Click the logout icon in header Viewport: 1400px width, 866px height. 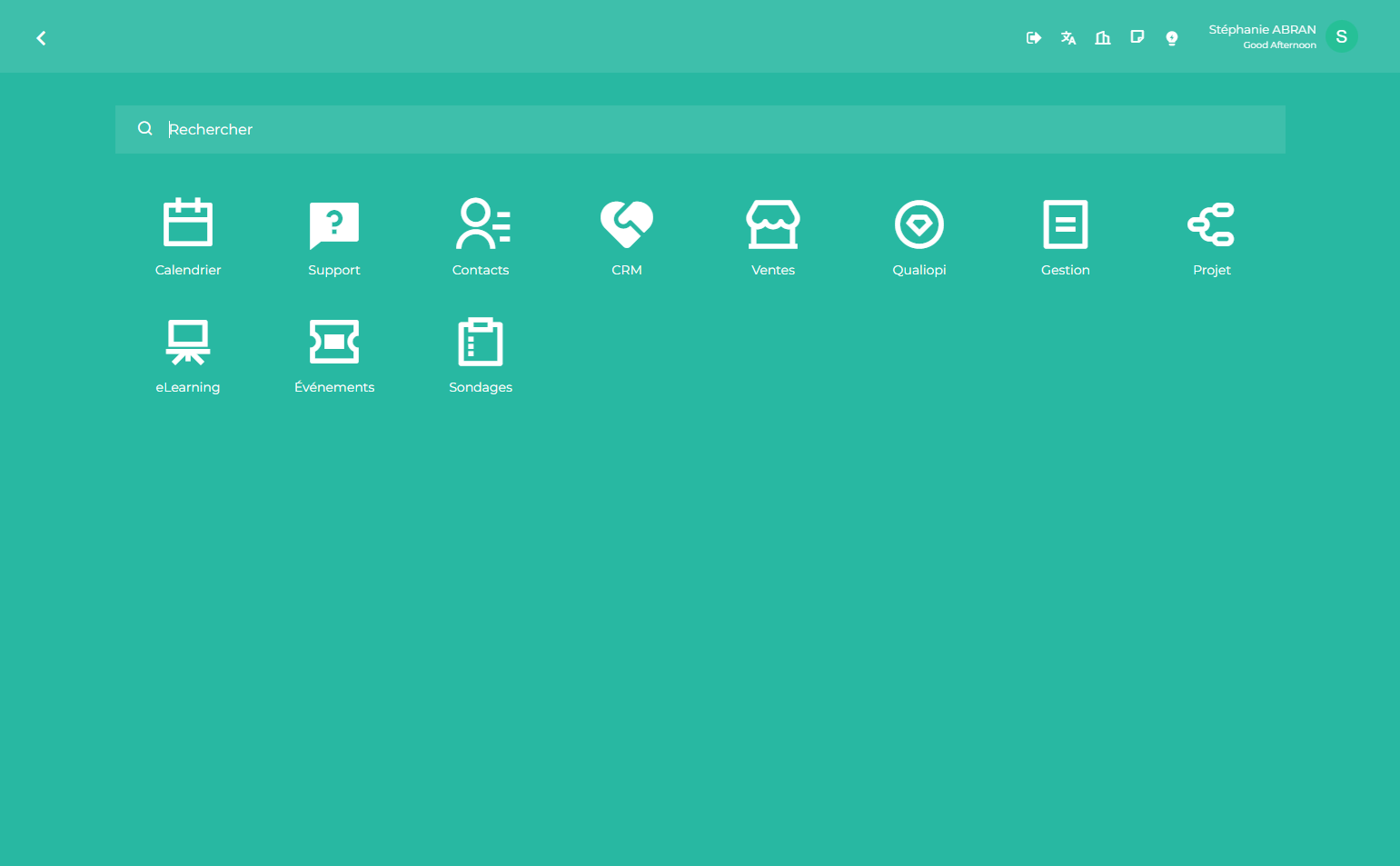point(1034,37)
